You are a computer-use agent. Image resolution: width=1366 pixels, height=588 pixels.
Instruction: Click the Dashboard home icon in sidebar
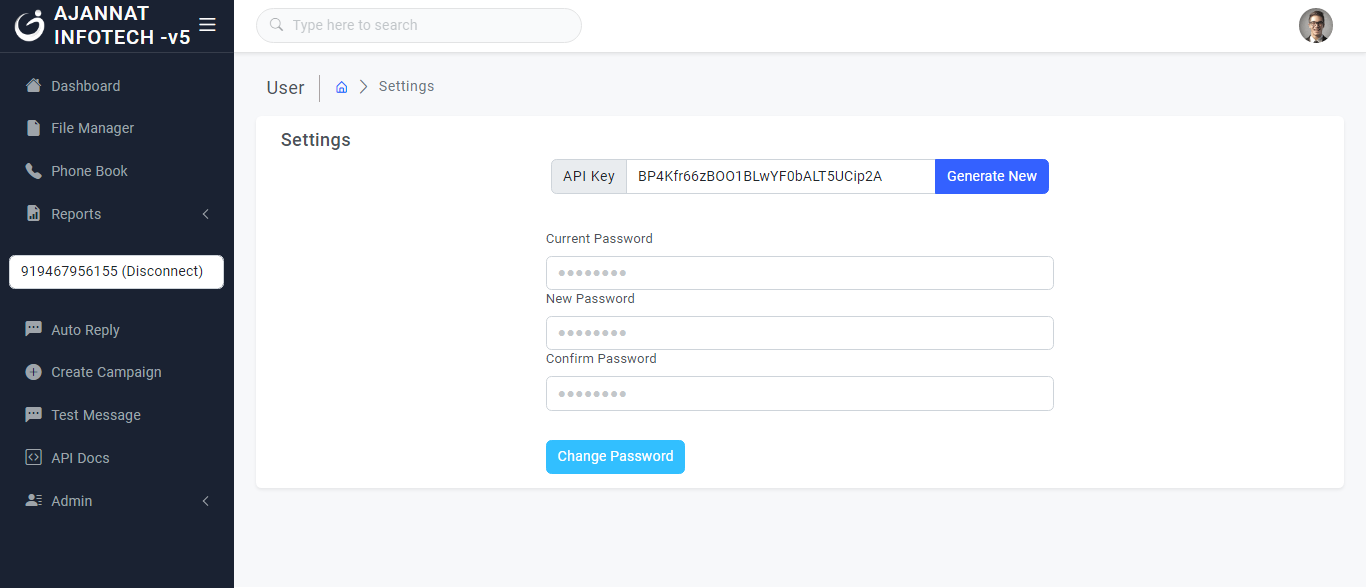point(33,86)
